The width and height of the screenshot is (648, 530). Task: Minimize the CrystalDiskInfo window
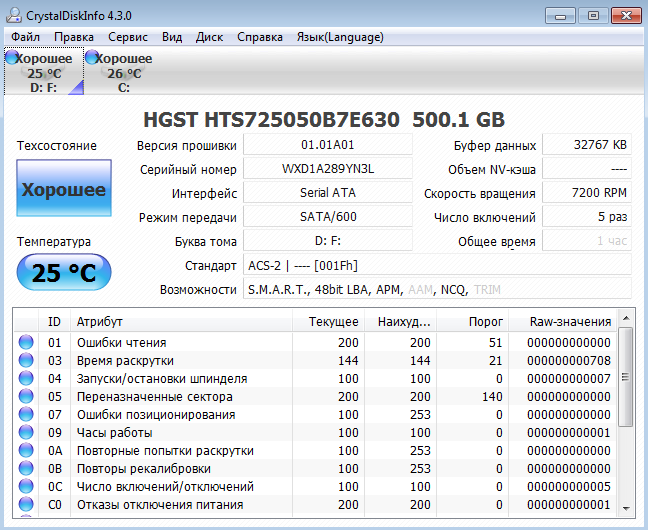point(560,16)
